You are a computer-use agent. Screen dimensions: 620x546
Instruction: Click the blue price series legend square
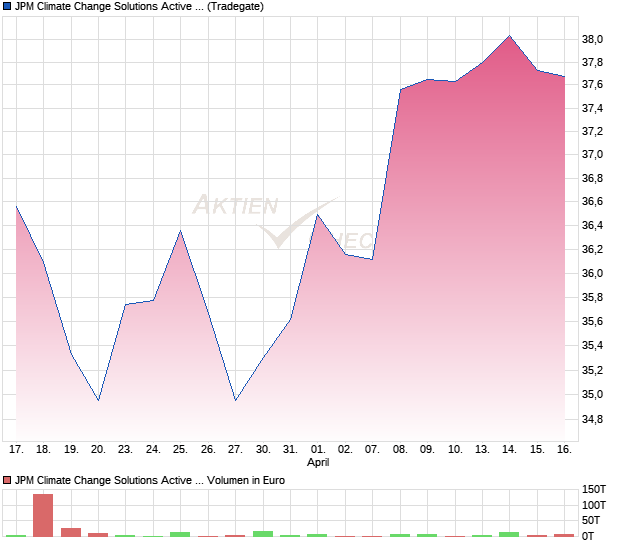8,7
